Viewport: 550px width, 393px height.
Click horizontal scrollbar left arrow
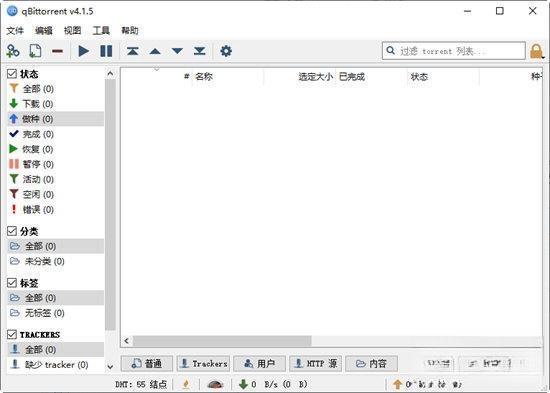tap(127, 341)
